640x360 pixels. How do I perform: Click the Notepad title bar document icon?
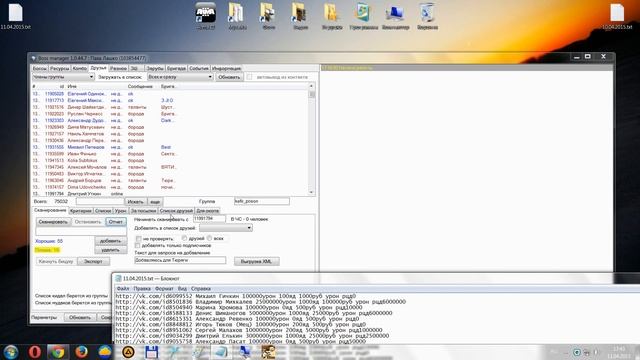118,278
